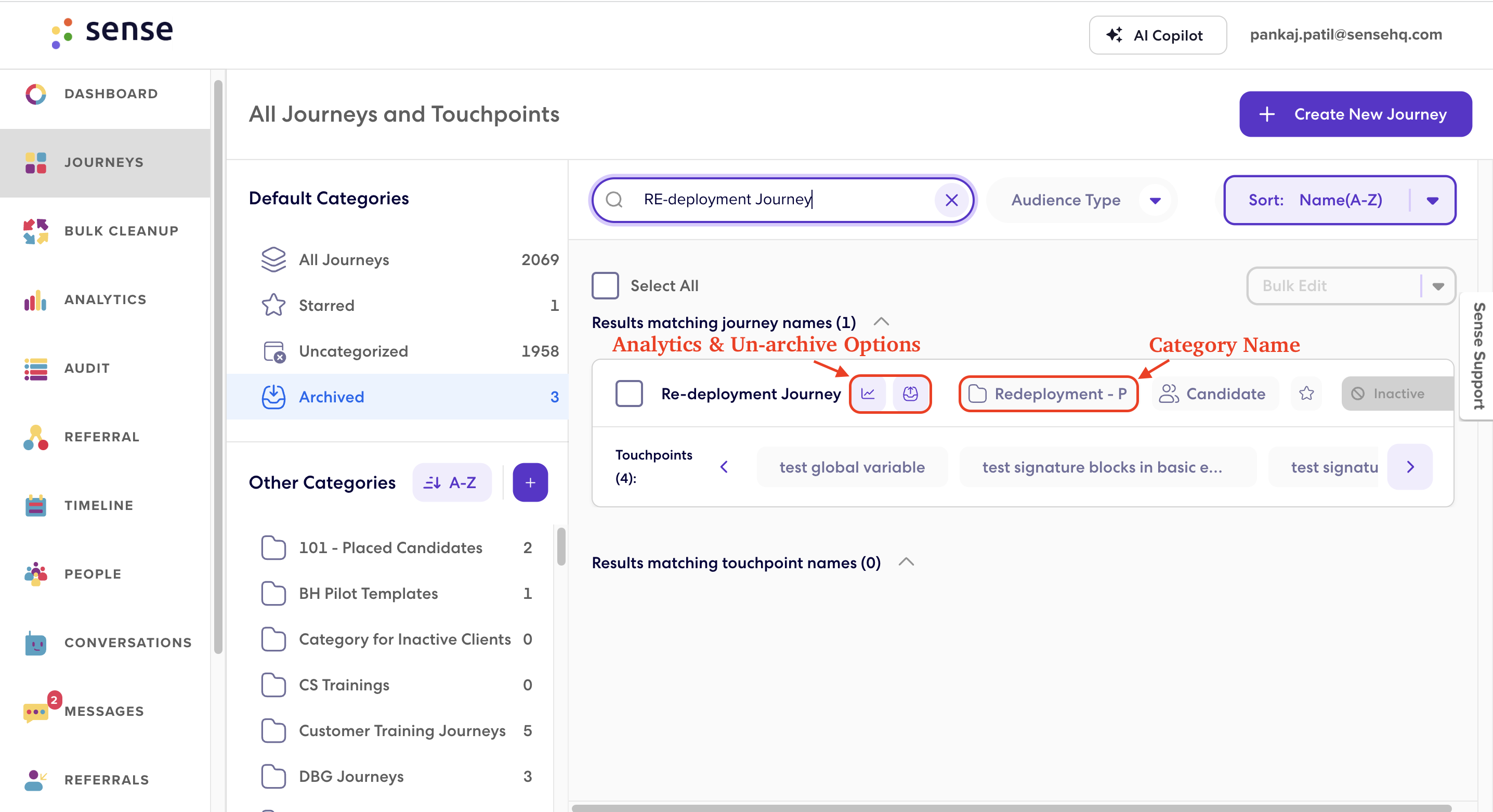Click the sidebar vertical scrollbar
The width and height of the screenshot is (1493, 812).
click(218, 368)
